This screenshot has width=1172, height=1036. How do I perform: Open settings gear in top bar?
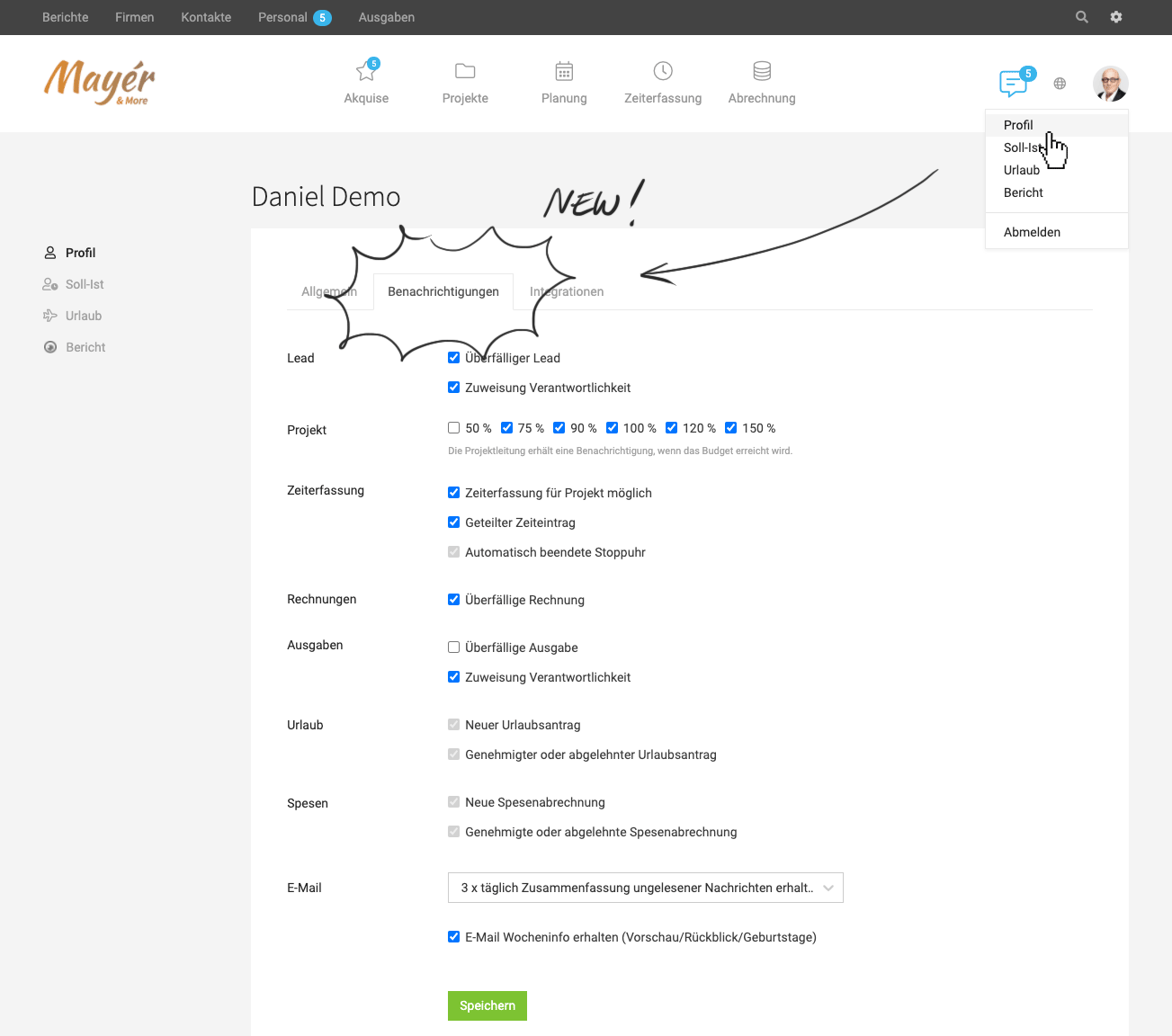tap(1116, 17)
